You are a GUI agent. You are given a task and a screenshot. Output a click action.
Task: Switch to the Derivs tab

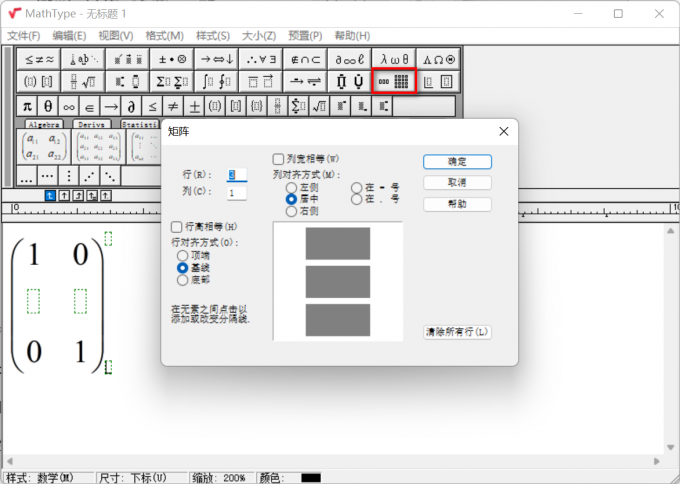click(92, 124)
